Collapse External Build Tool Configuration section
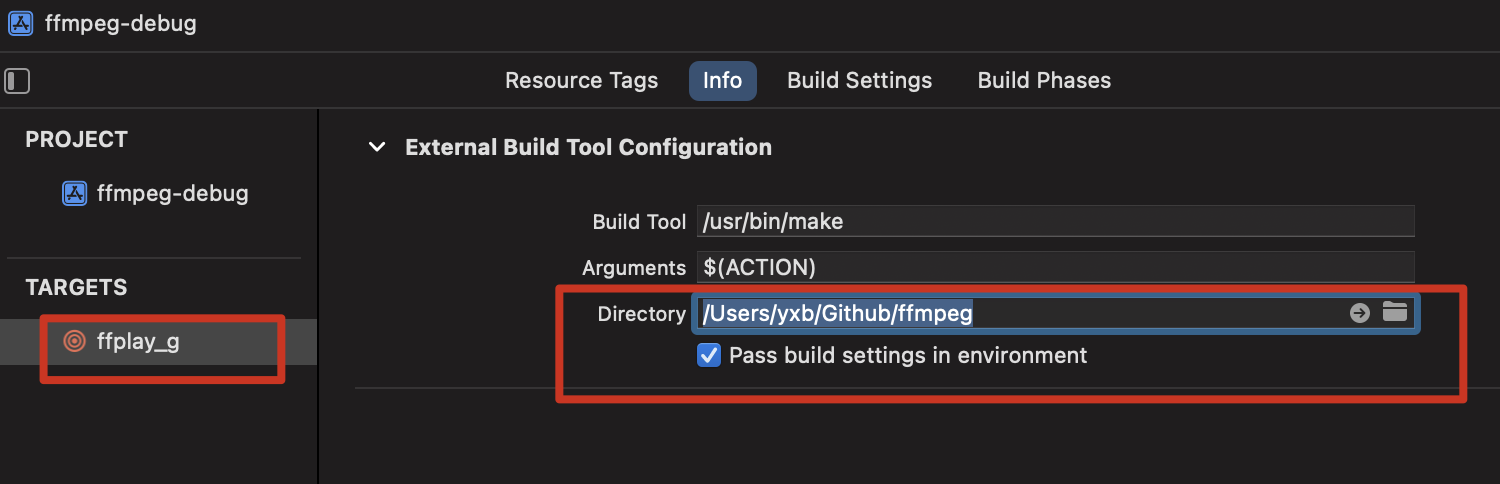Screen dimensions: 1500x484 (376, 147)
